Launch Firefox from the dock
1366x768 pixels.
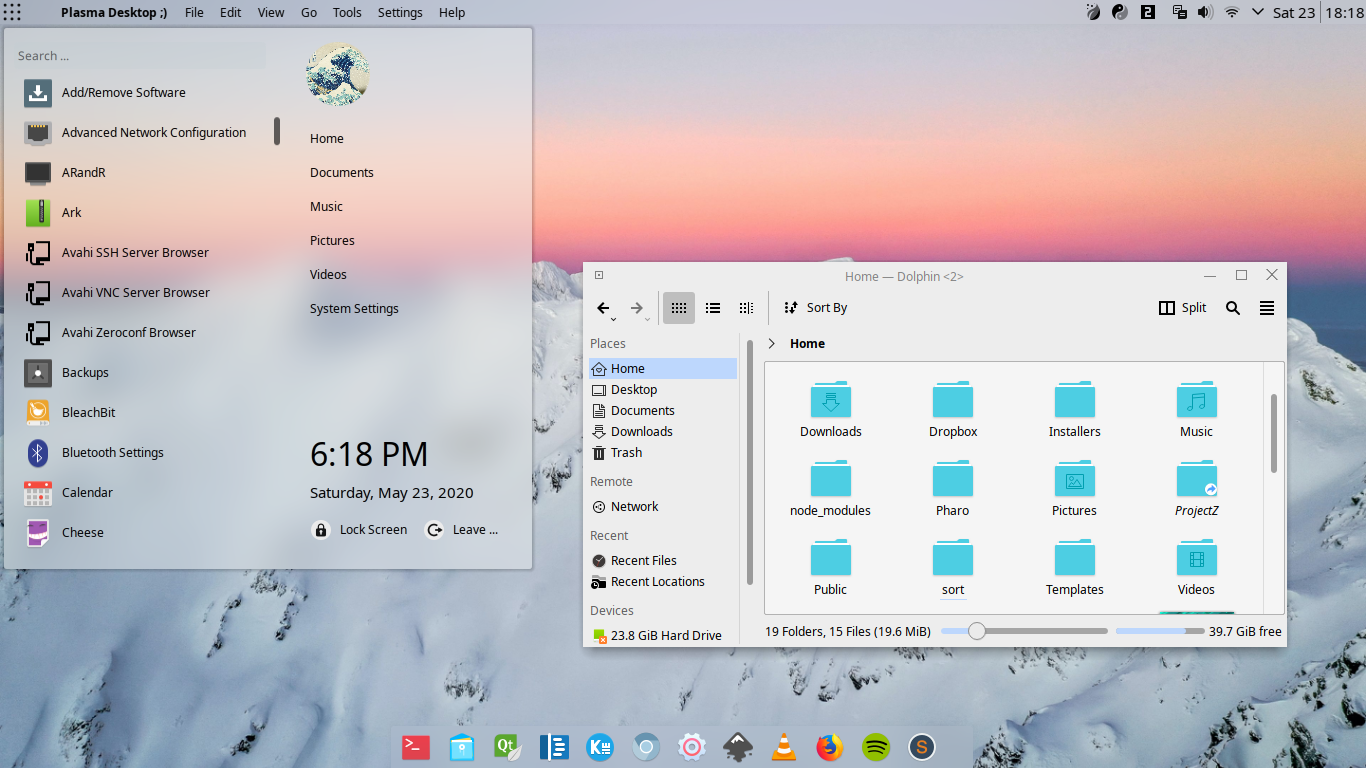pyautogui.click(x=829, y=747)
